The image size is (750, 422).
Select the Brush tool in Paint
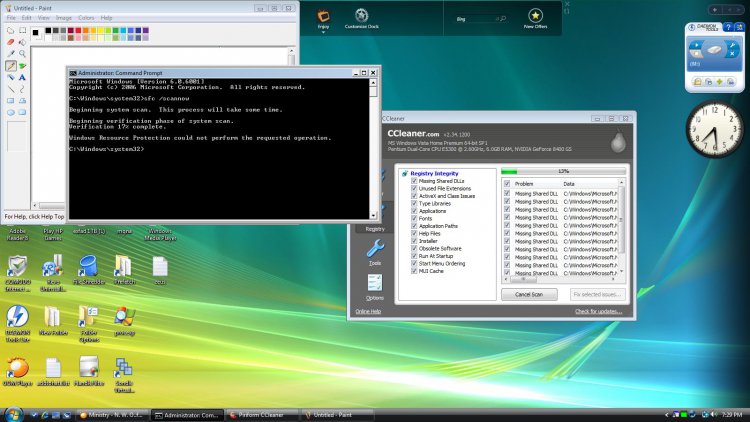point(22,66)
